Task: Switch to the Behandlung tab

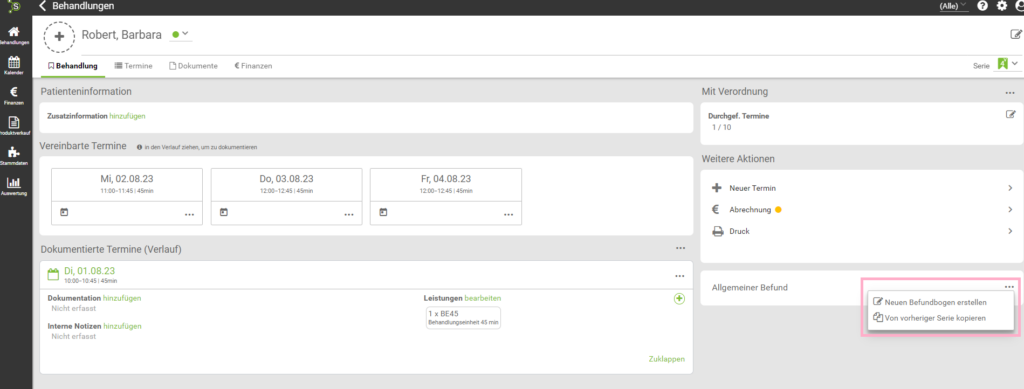Action: click(x=72, y=66)
